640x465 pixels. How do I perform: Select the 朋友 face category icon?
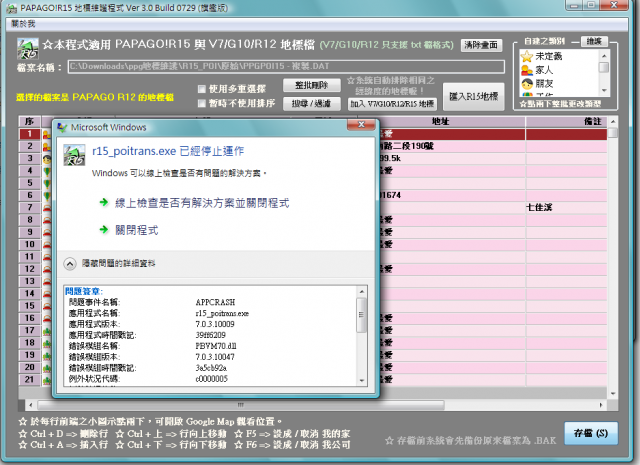point(527,84)
